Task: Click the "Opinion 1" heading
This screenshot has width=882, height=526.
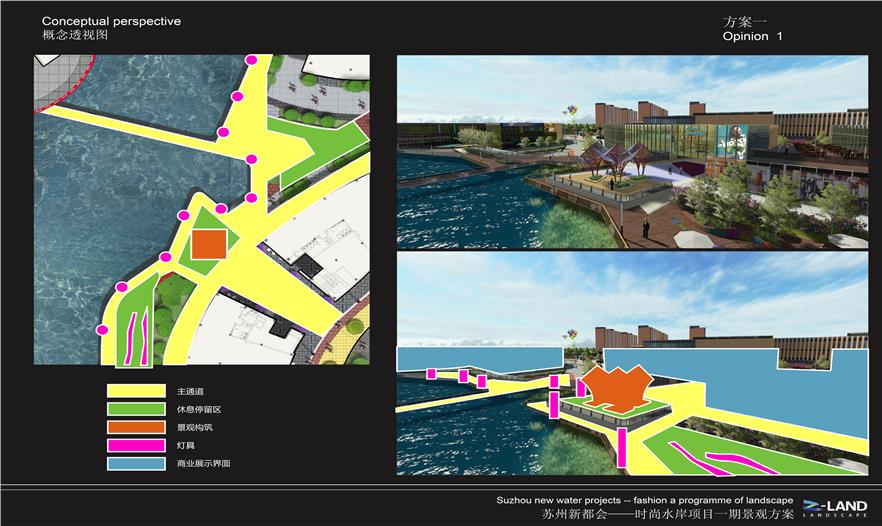Action: tap(752, 36)
